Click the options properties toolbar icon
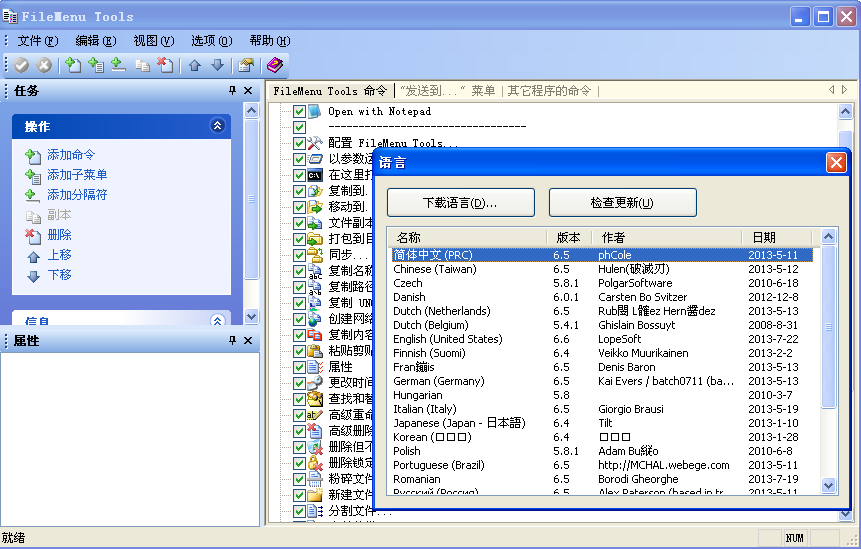The height and width of the screenshot is (549, 861). pyautogui.click(x=245, y=65)
